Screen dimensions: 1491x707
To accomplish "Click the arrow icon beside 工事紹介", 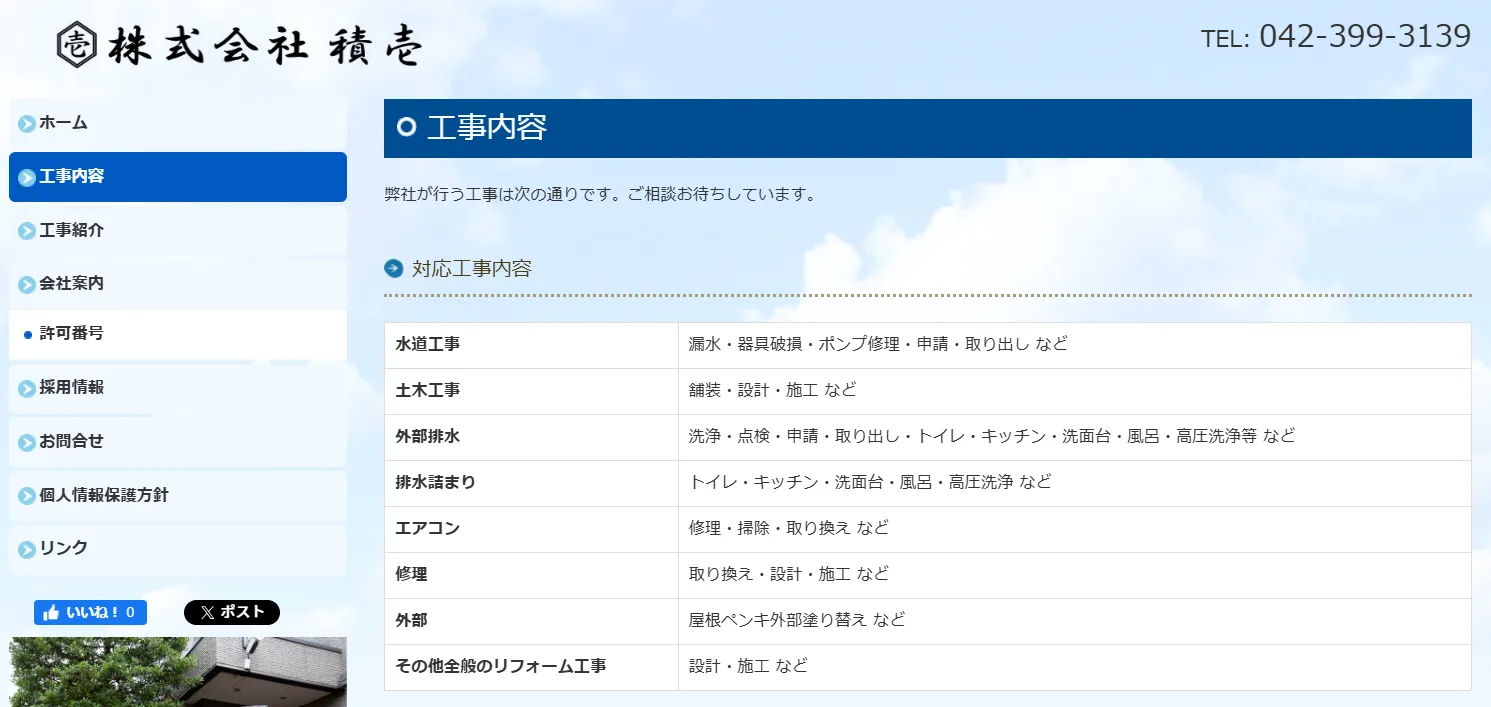I will (x=27, y=231).
